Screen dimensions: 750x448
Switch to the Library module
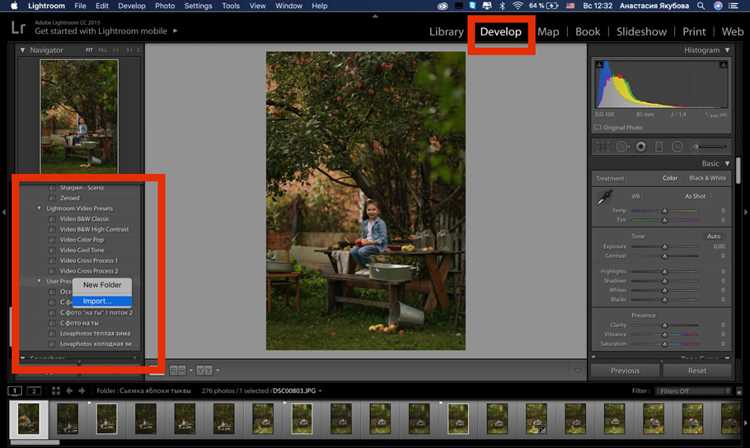coord(446,32)
